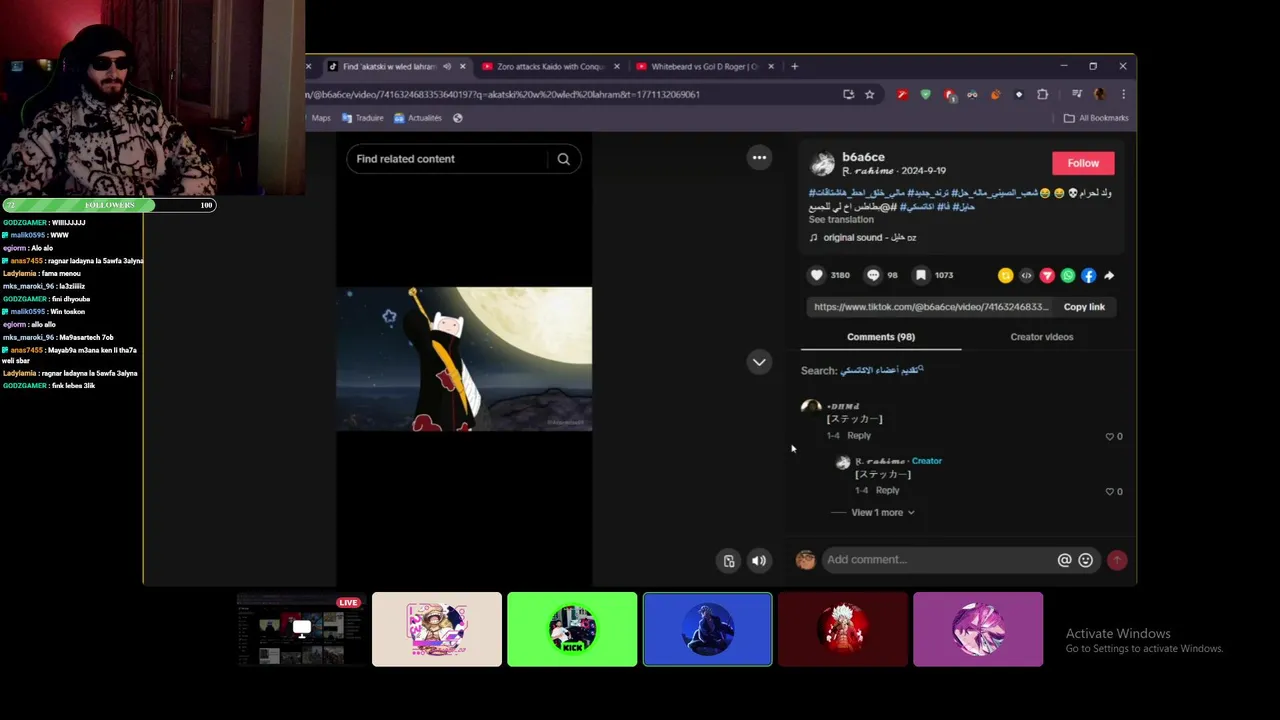The width and height of the screenshot is (1280, 720).
Task: Go to next video with down chevron
Action: [759, 362]
